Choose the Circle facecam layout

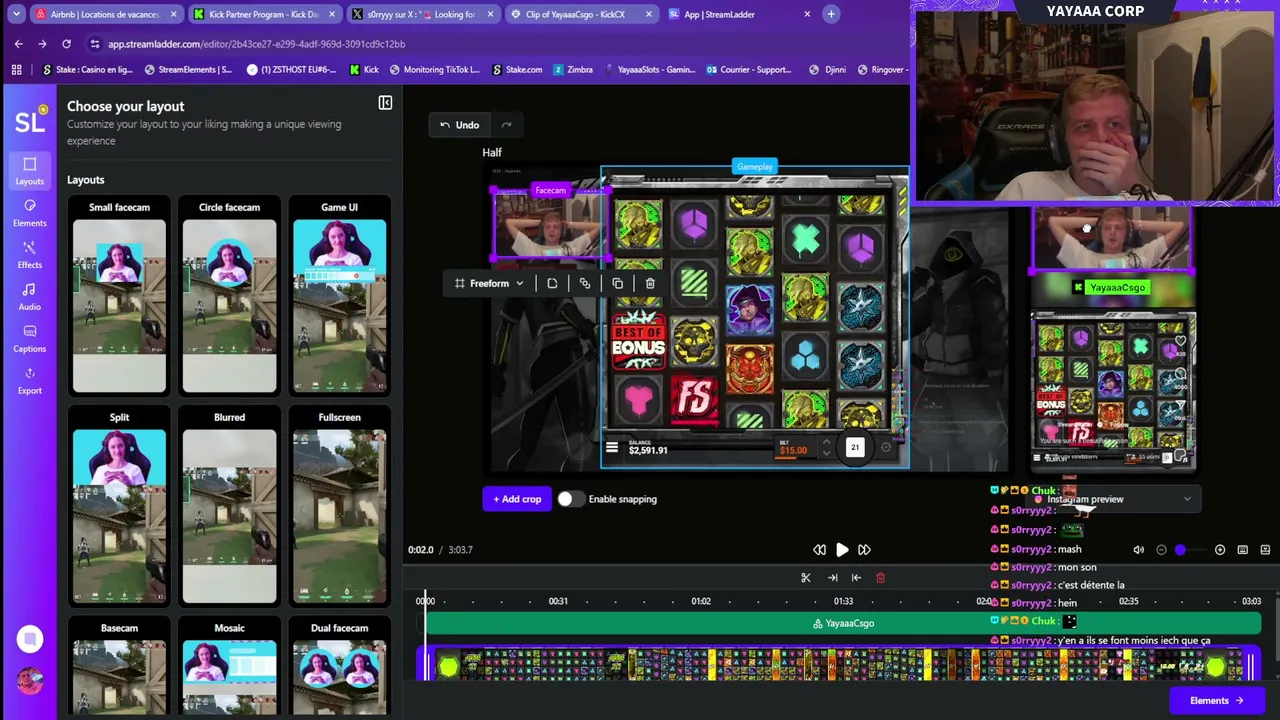click(x=229, y=296)
